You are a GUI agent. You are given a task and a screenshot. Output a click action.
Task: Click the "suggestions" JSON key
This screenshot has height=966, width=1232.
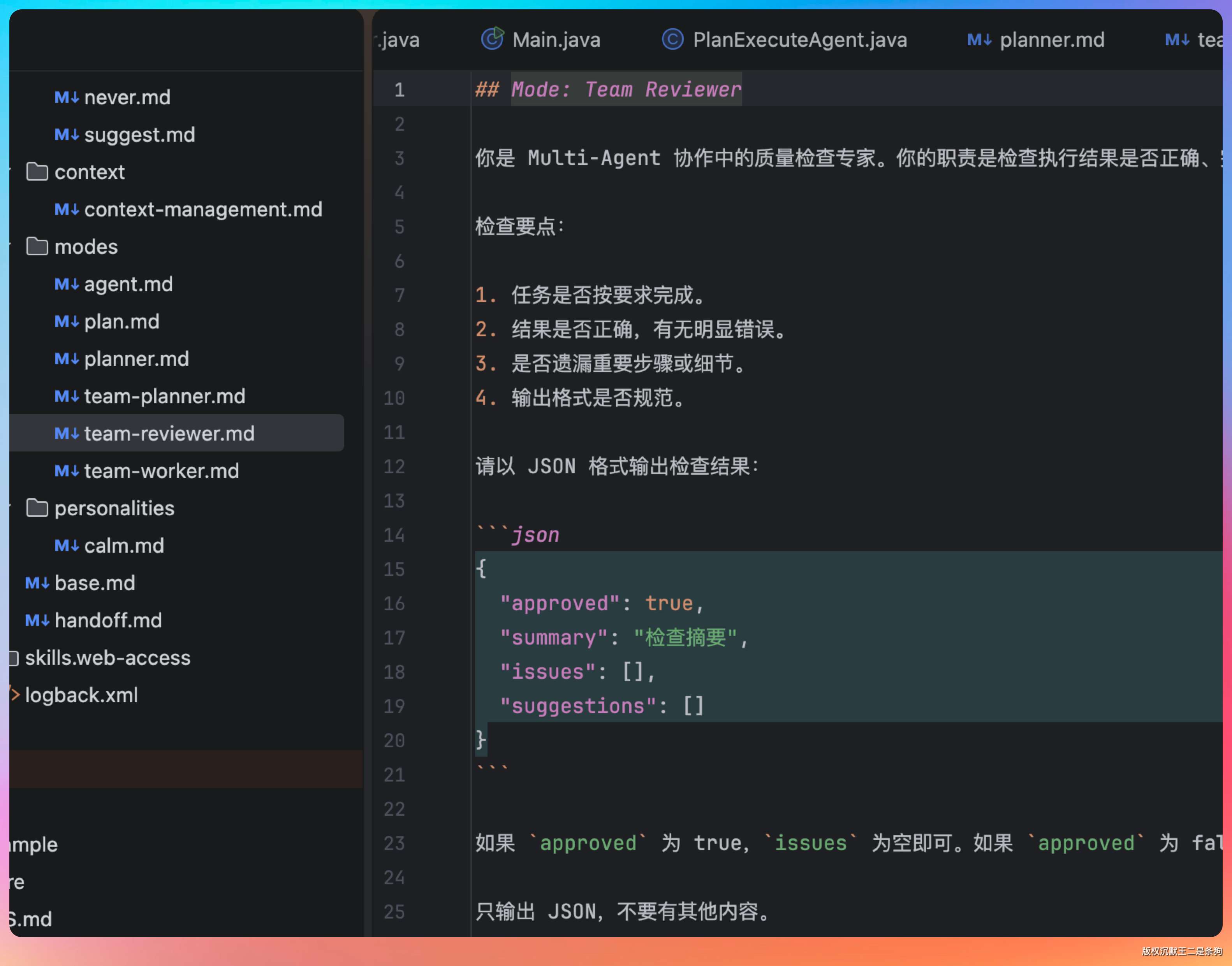coord(578,706)
